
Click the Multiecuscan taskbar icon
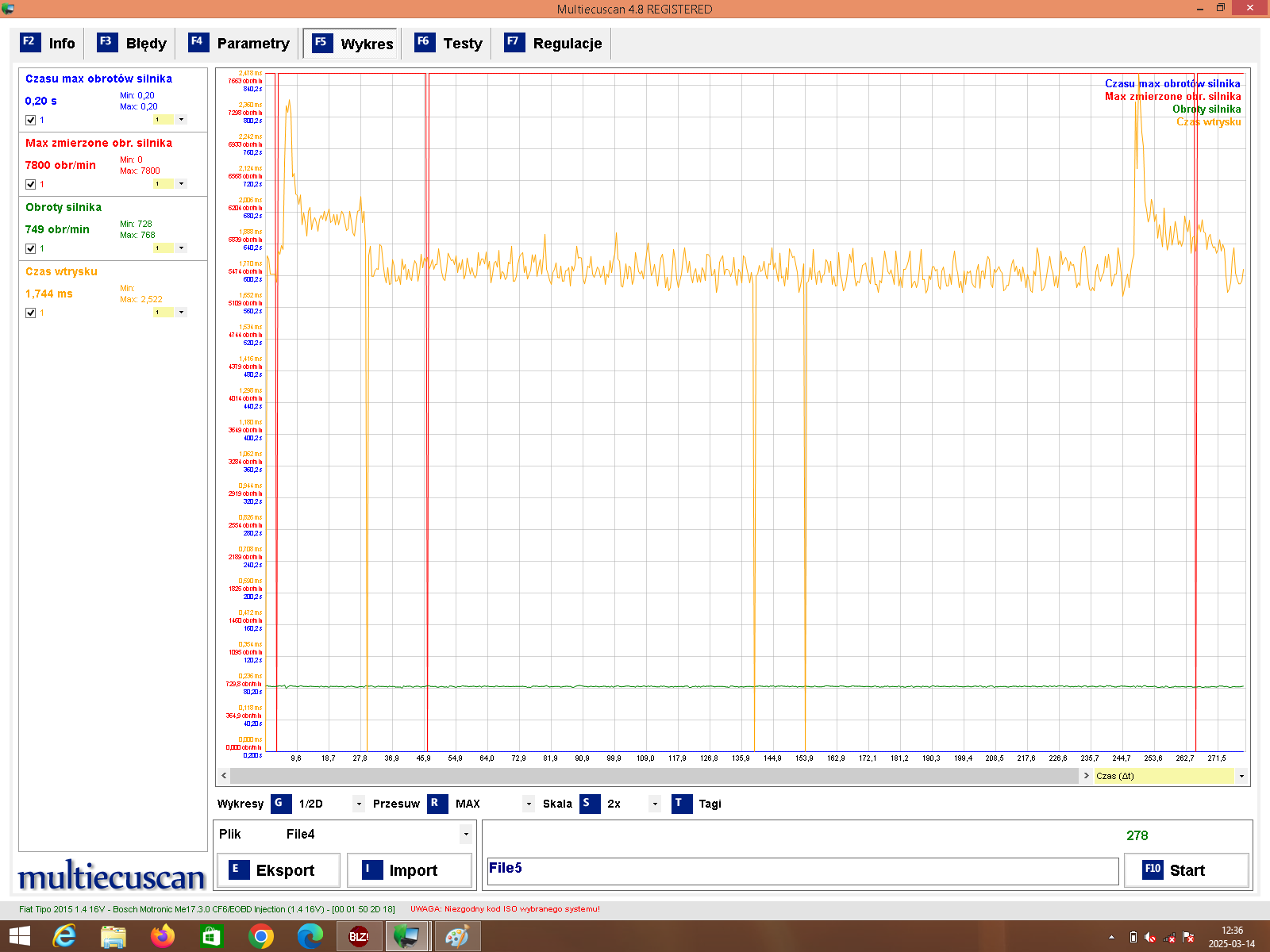[408, 936]
